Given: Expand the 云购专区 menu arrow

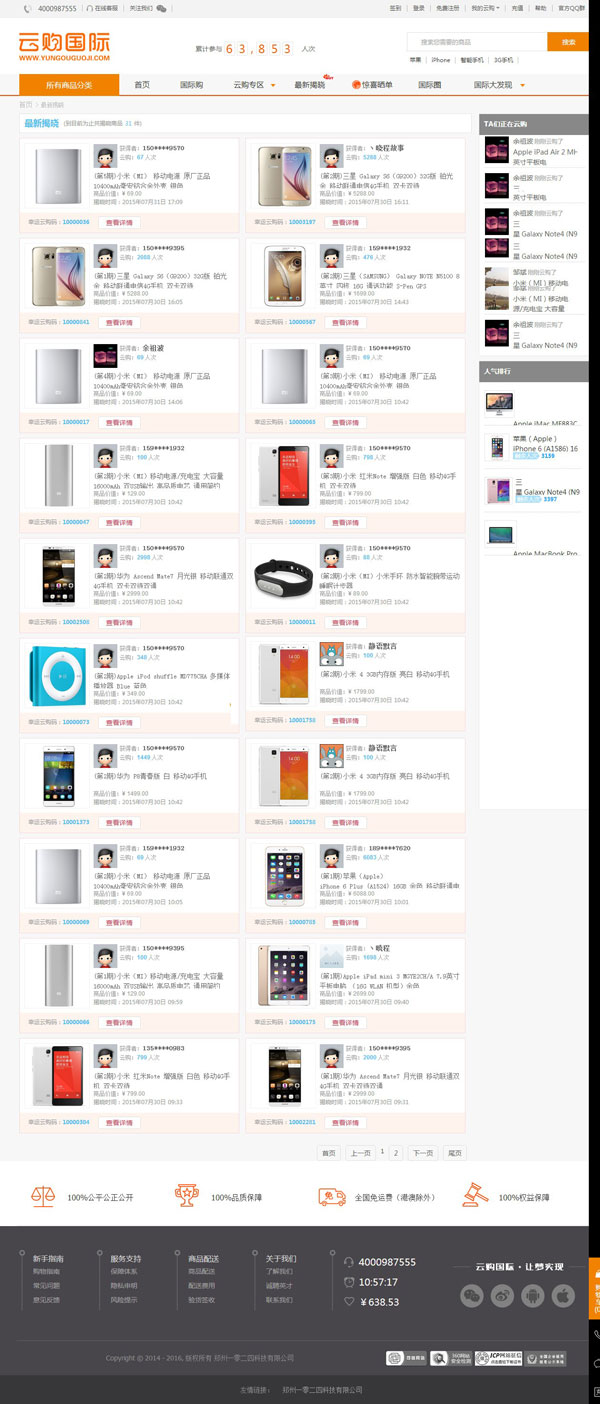Looking at the screenshot, I should (x=273, y=85).
